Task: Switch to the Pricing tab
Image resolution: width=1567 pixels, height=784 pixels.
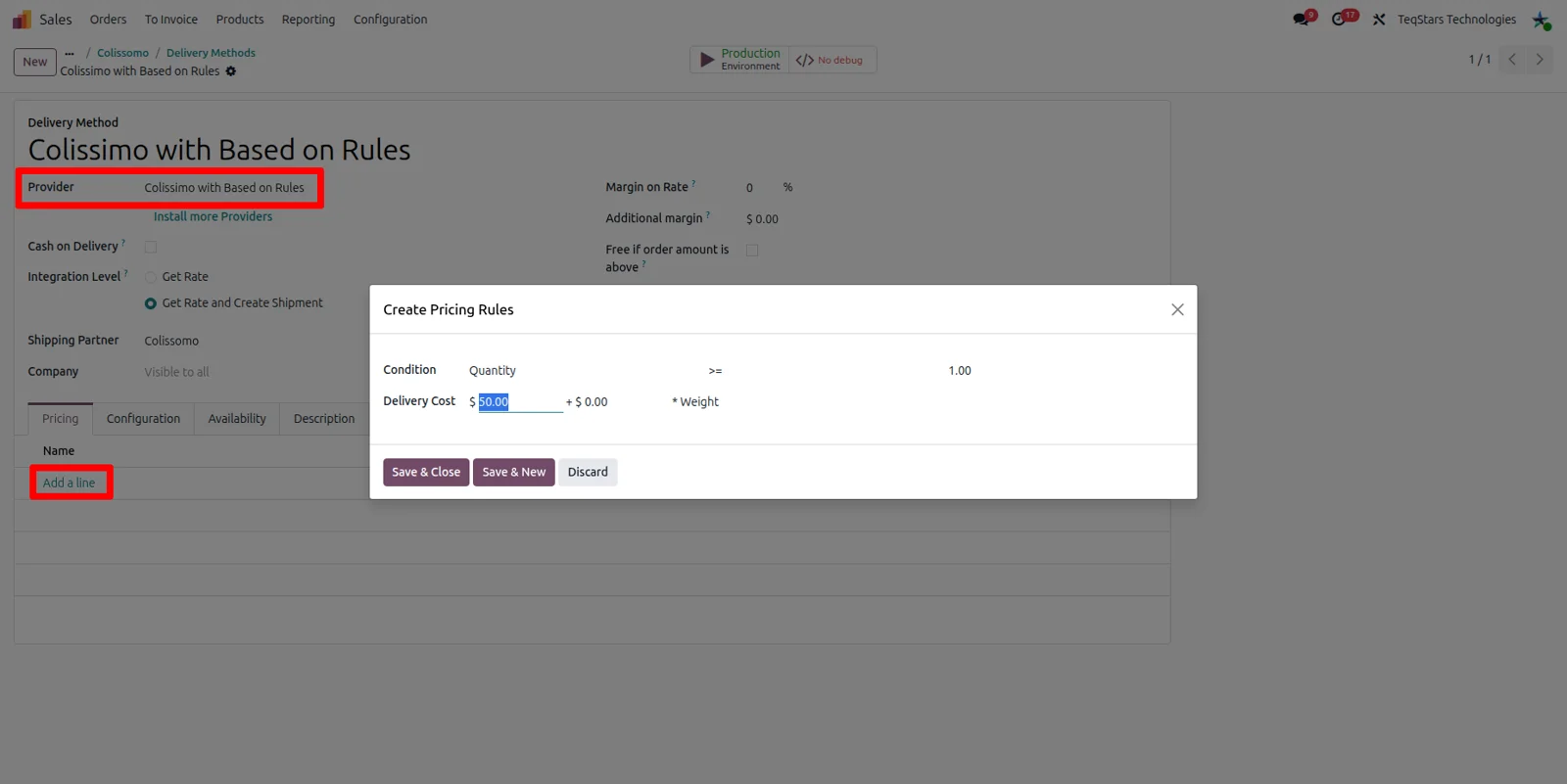Action: [x=60, y=419]
